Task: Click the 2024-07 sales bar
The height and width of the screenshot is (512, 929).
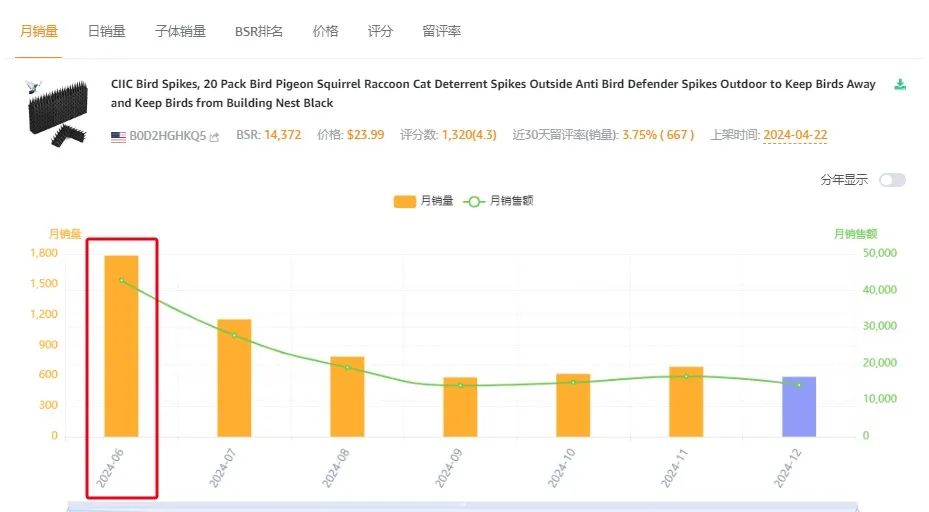Action: tap(234, 378)
